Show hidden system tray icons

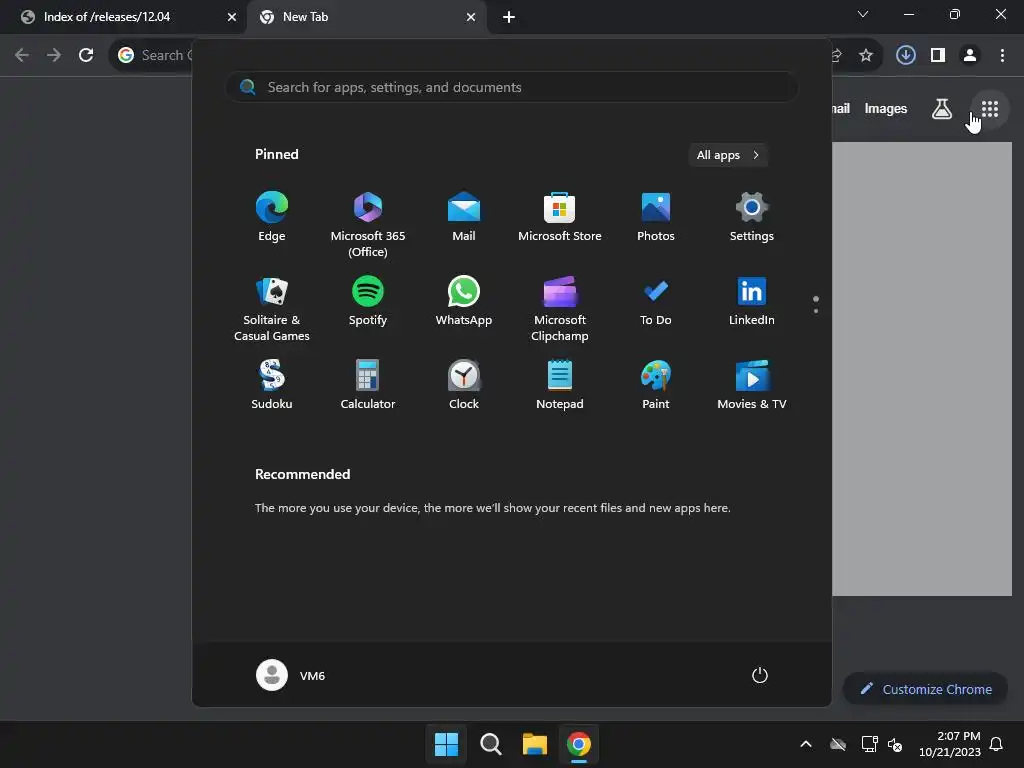point(806,744)
